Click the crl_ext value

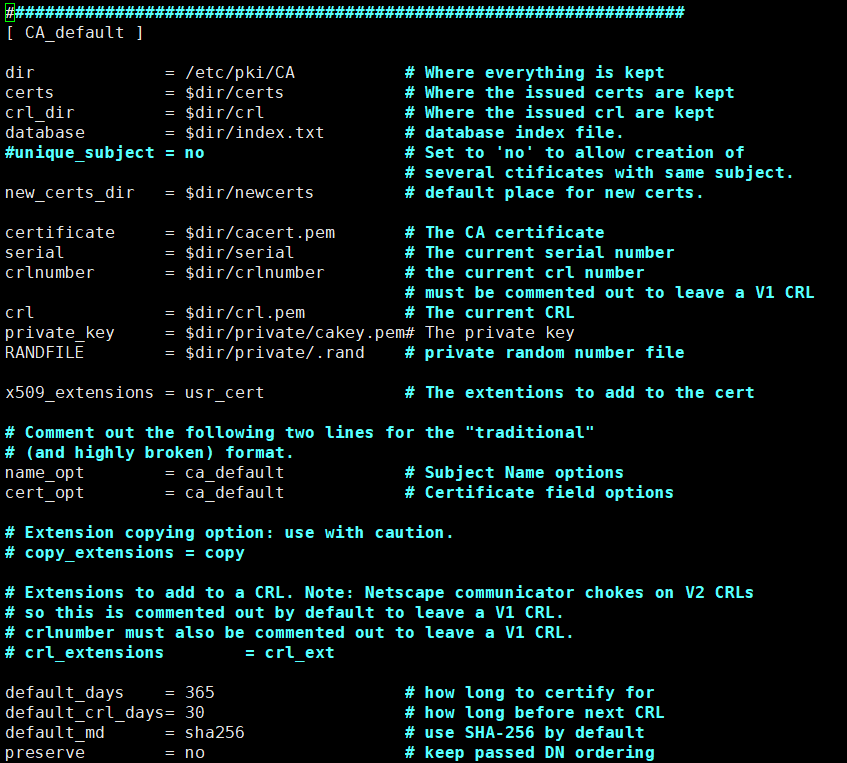pos(299,653)
